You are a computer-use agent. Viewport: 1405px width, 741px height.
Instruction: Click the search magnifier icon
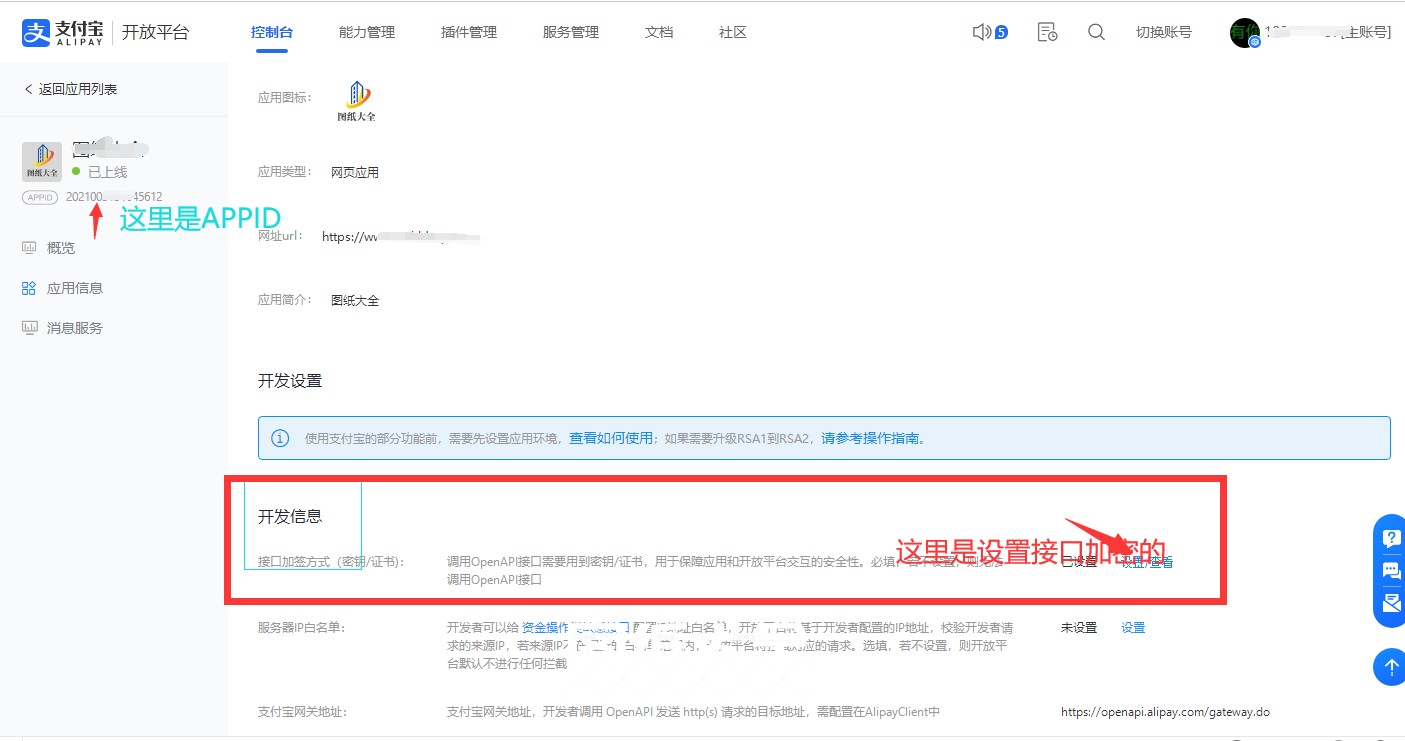coord(1096,32)
